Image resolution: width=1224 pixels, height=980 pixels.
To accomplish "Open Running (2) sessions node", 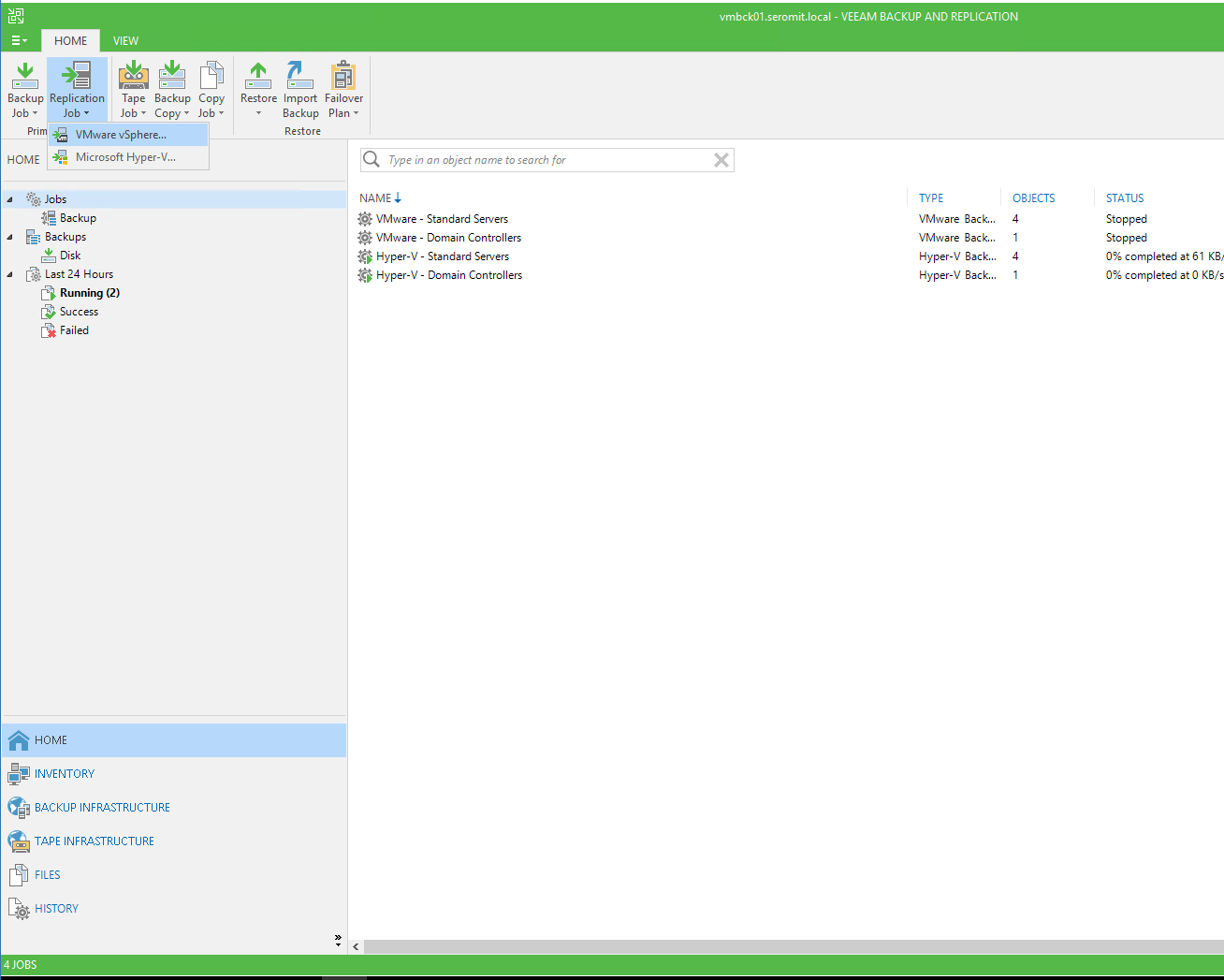I will pyautogui.click(x=90, y=293).
